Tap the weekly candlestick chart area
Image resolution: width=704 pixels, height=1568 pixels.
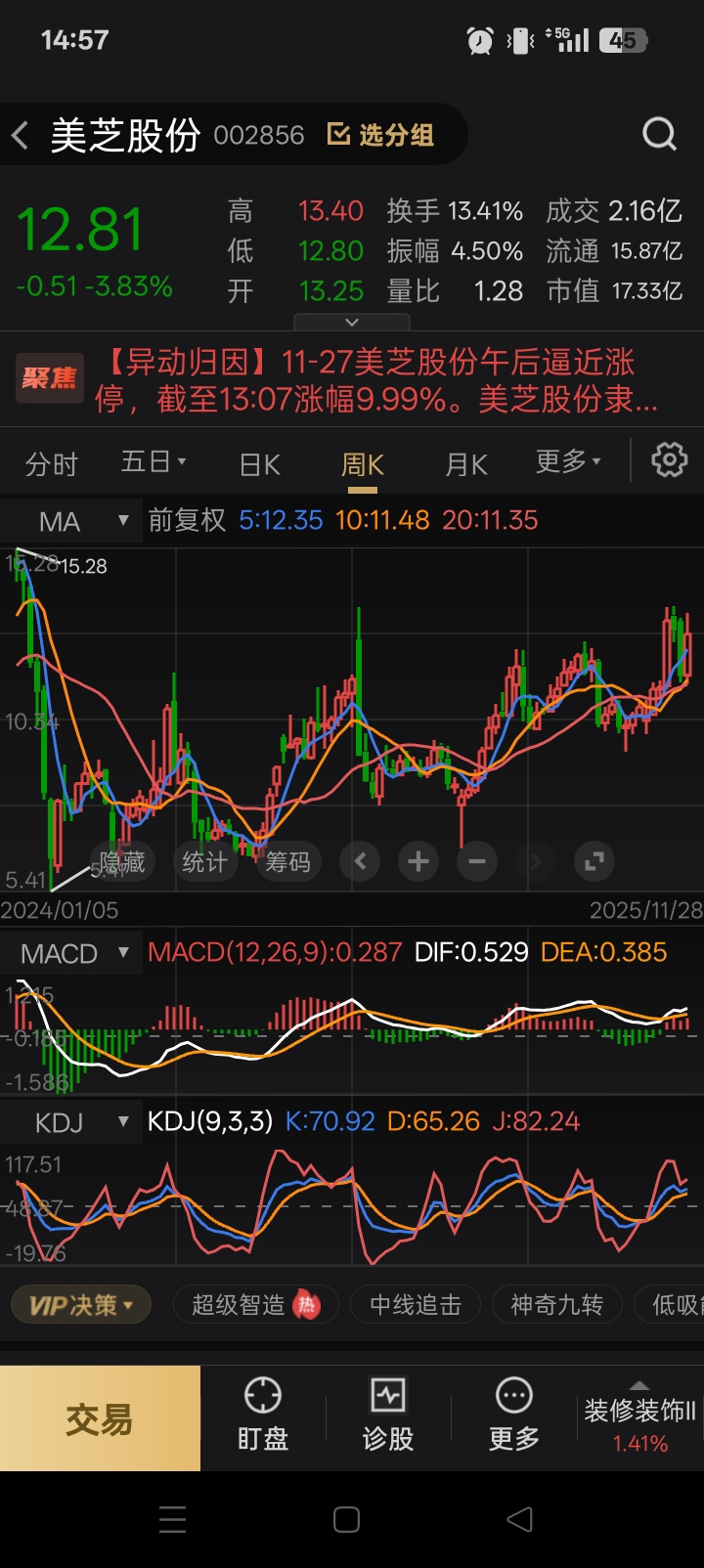(352, 719)
